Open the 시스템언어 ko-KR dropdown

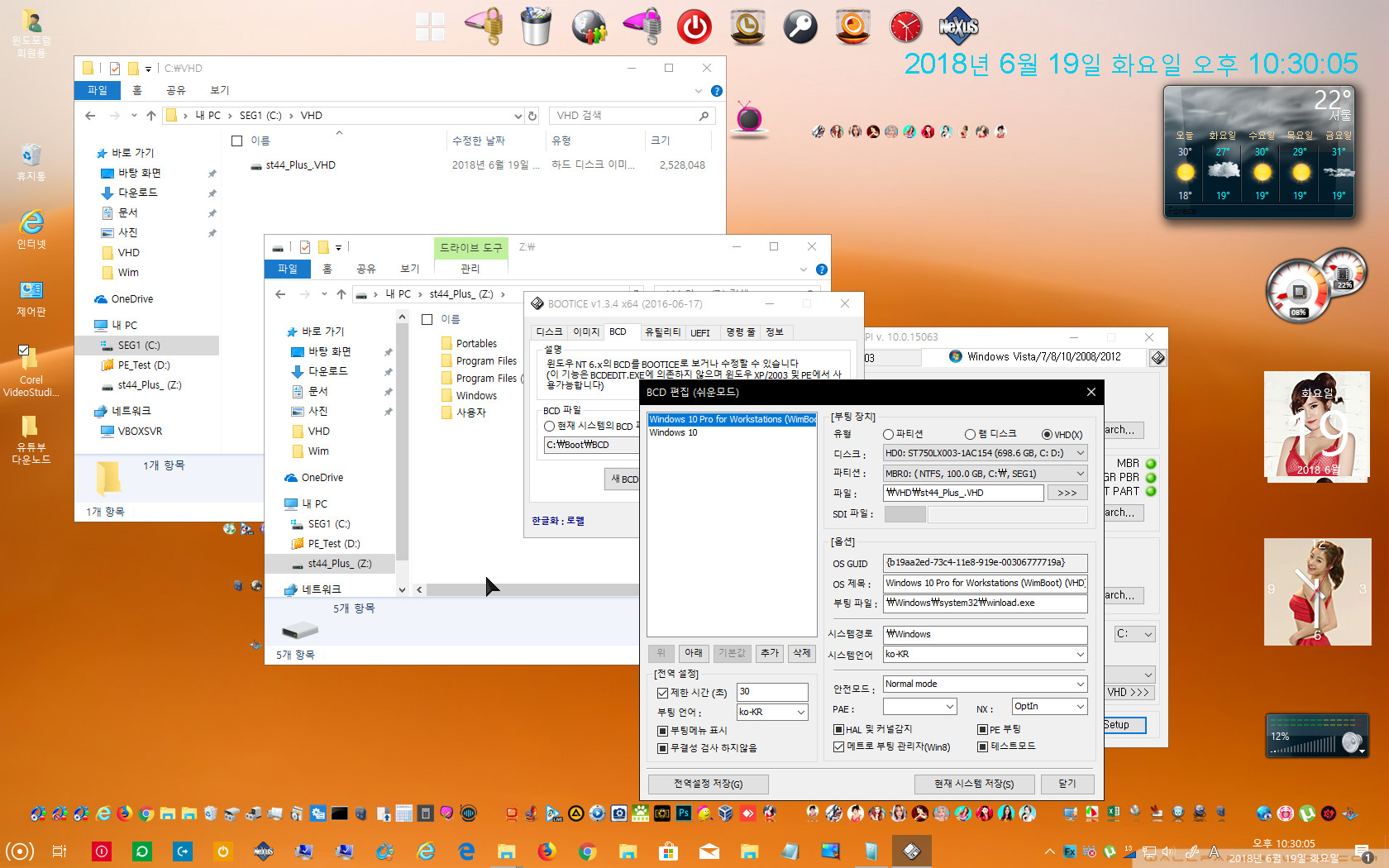(x=985, y=654)
